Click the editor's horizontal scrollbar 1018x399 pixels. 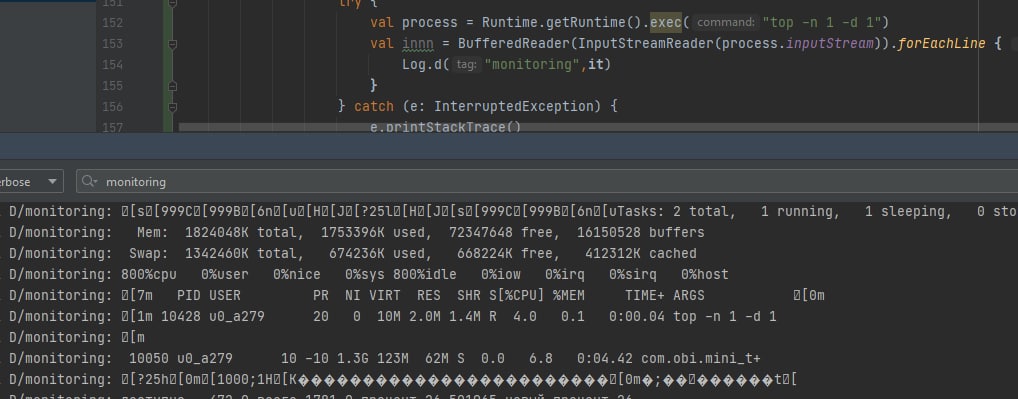[x=597, y=128]
